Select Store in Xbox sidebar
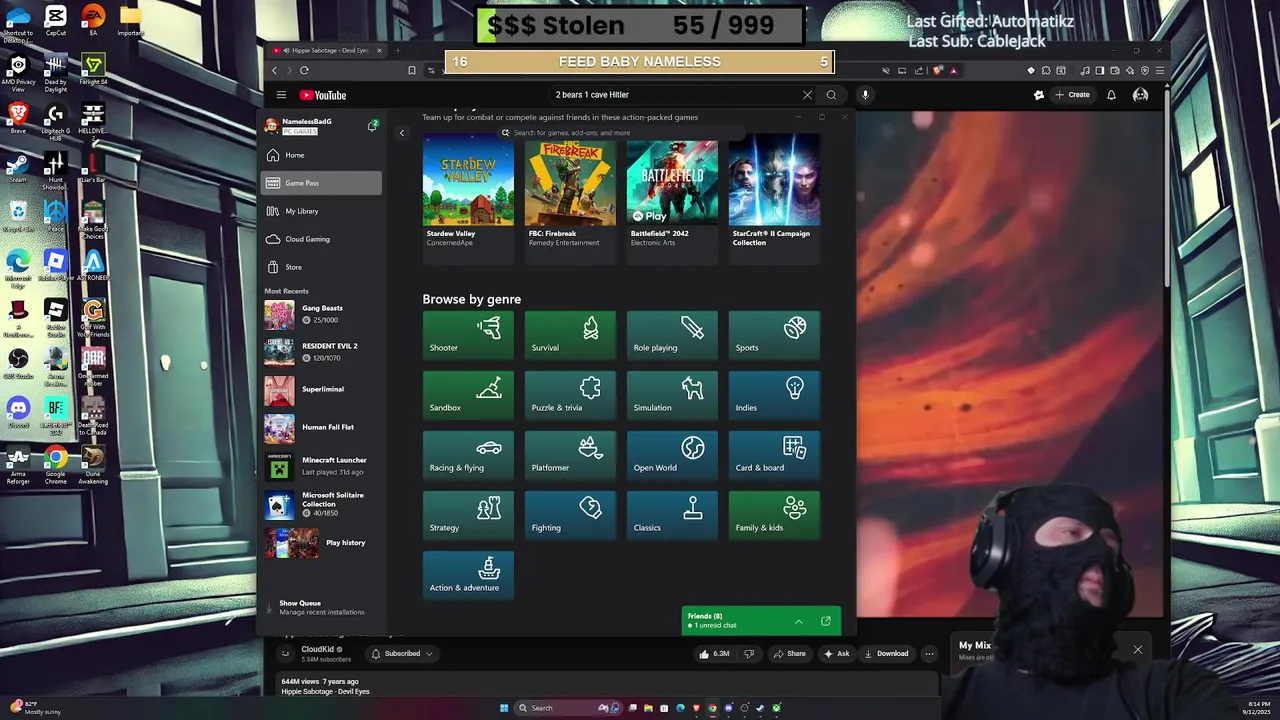 [x=321, y=267]
